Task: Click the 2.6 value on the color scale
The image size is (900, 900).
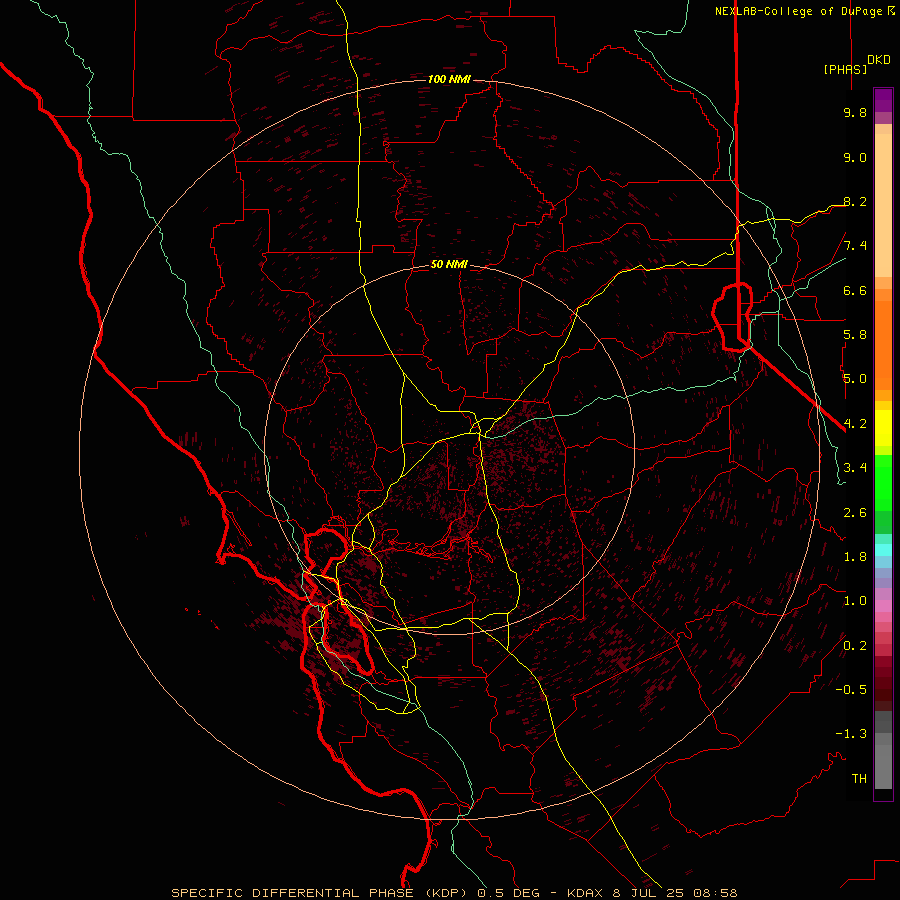Action: coord(855,513)
